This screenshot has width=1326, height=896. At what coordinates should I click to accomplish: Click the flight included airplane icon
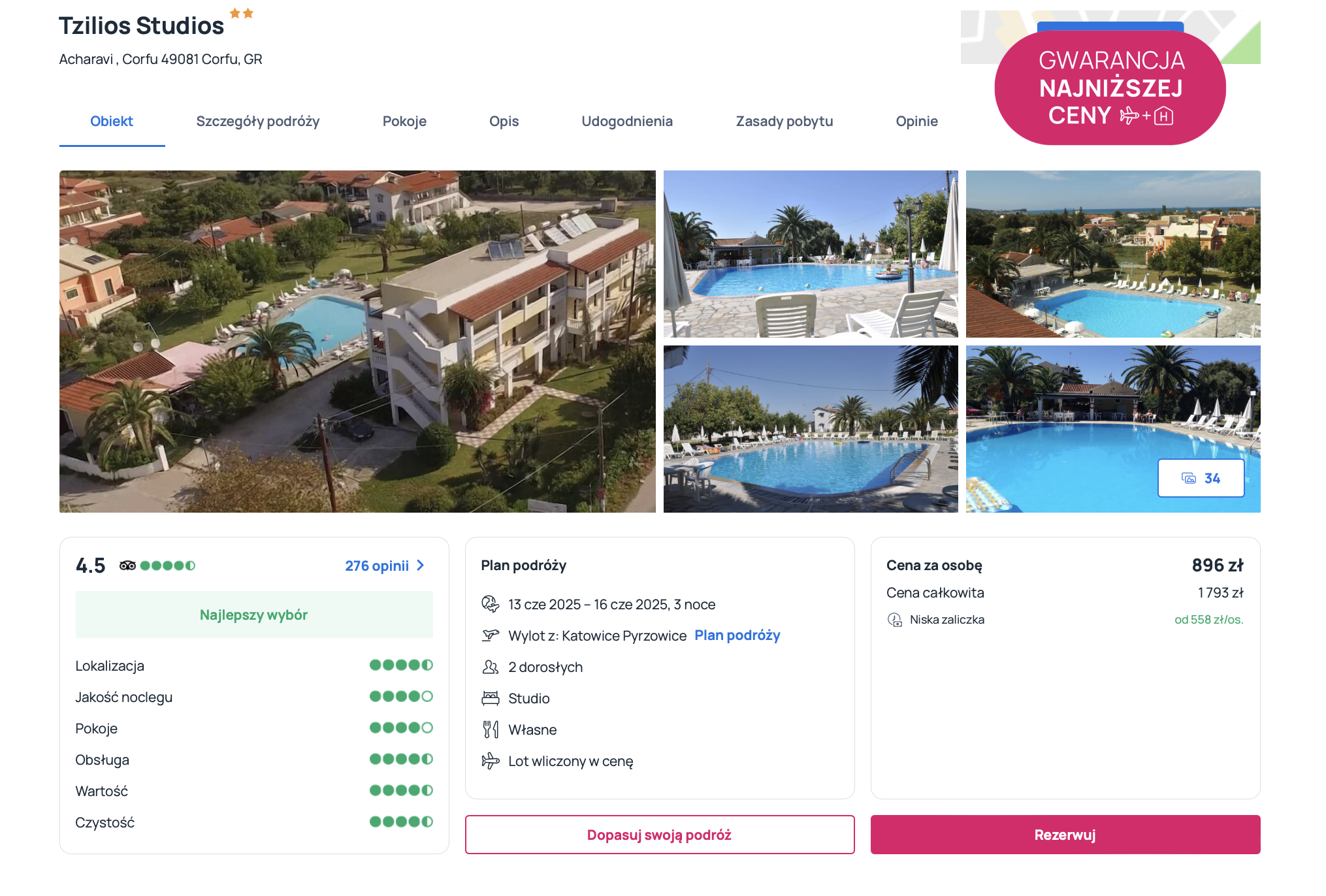click(x=490, y=761)
